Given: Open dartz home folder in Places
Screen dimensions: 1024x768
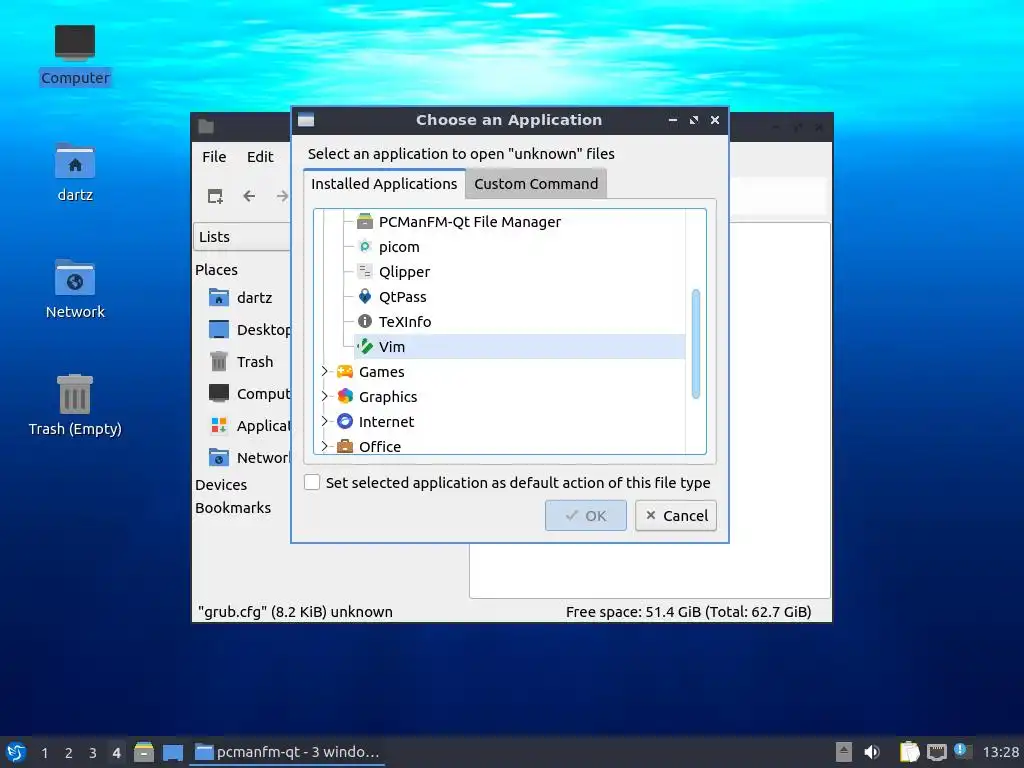Looking at the screenshot, I should coord(242,298).
